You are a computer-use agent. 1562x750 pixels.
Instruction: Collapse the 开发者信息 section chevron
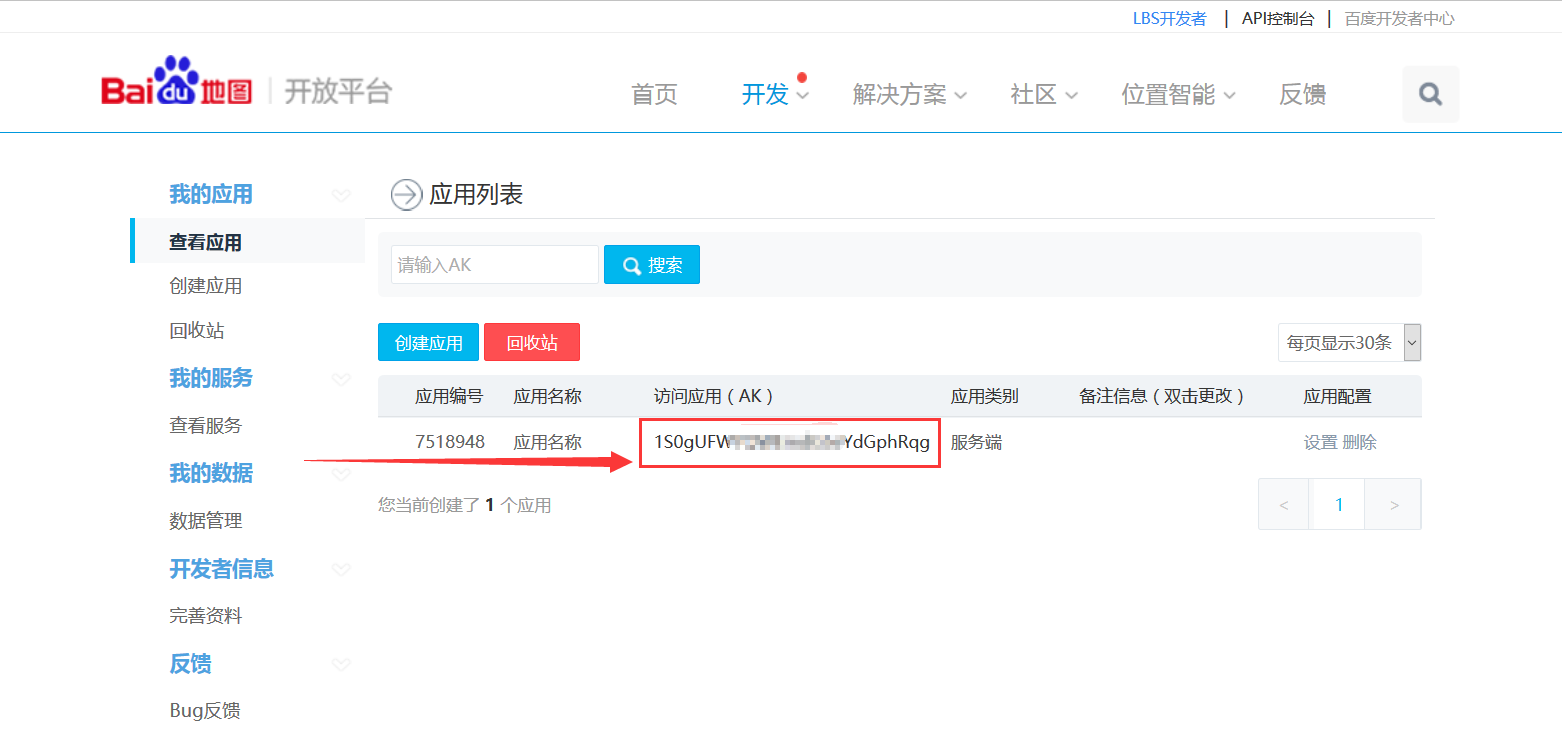point(341,568)
